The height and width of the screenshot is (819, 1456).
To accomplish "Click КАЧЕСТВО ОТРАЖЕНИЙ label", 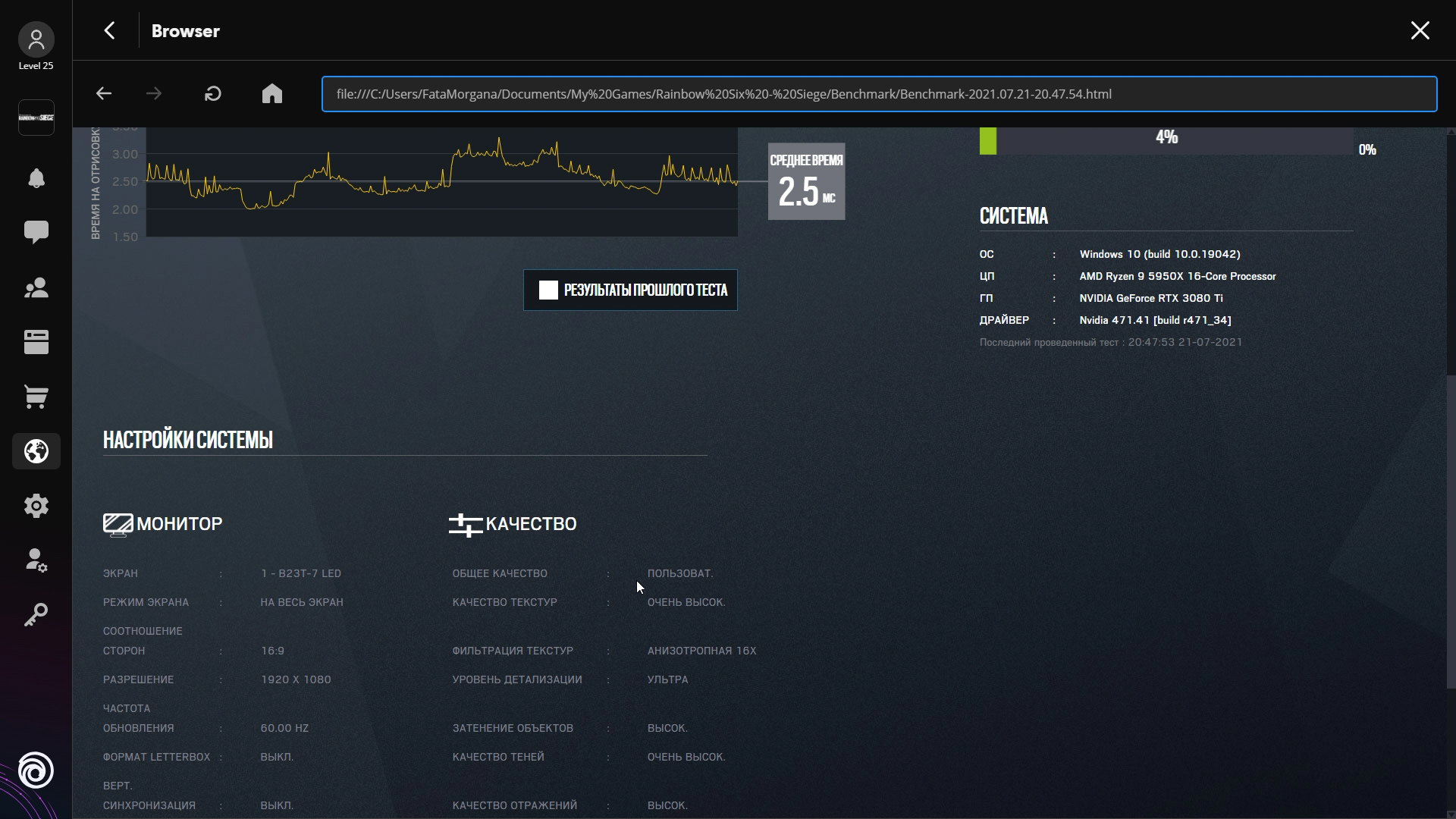I will click(515, 805).
